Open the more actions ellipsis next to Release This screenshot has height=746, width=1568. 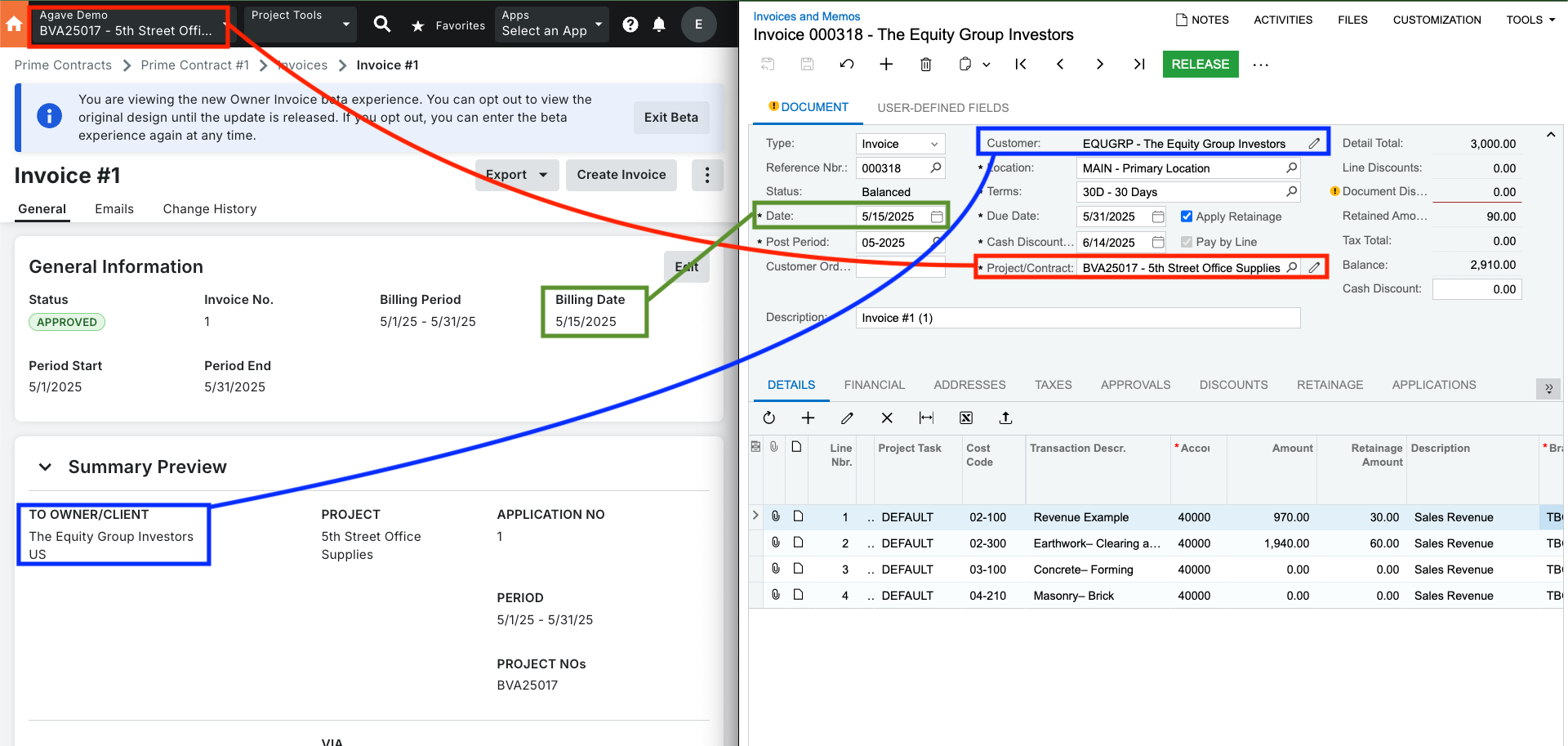point(1261,65)
